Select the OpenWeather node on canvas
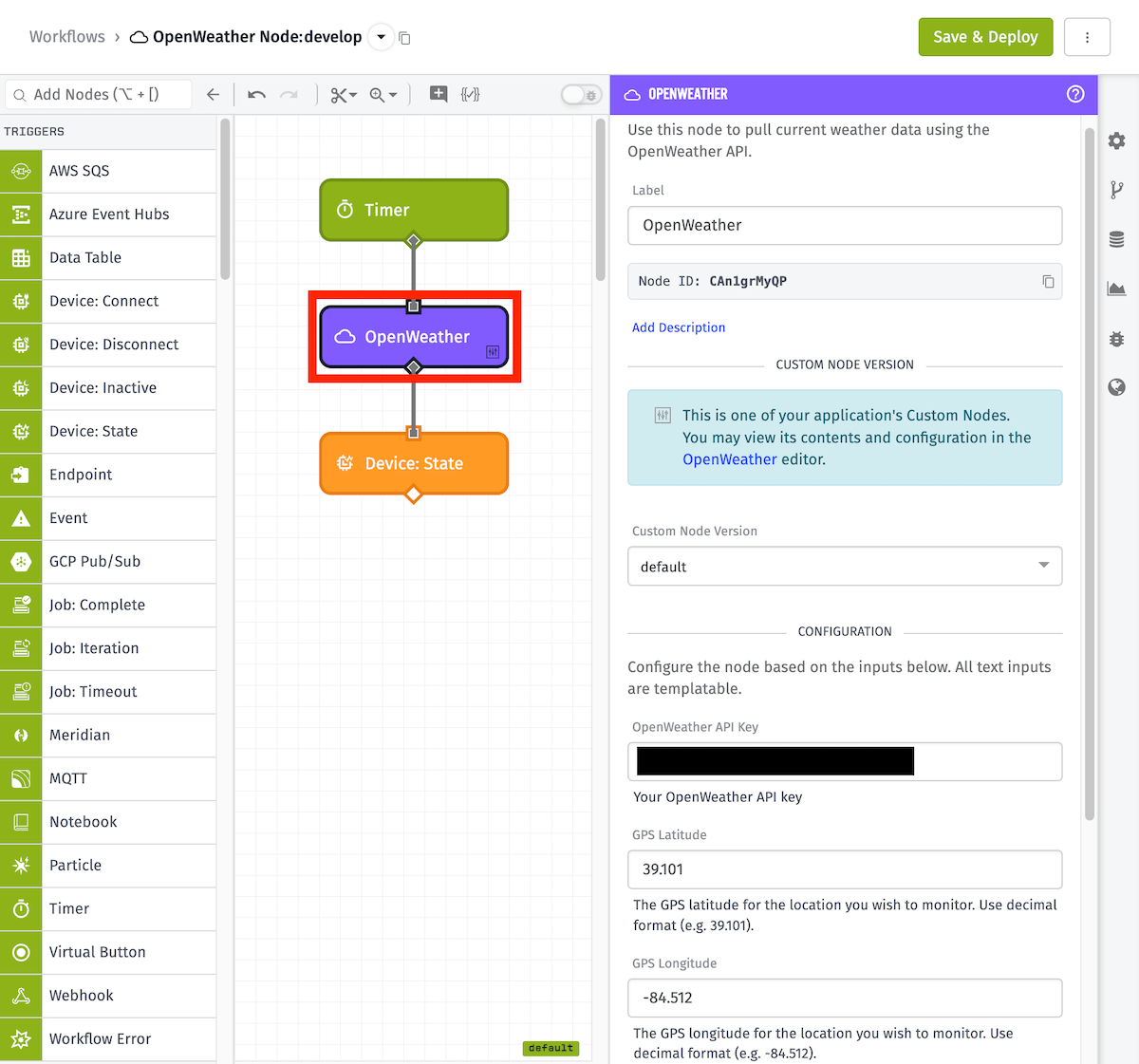 point(414,337)
